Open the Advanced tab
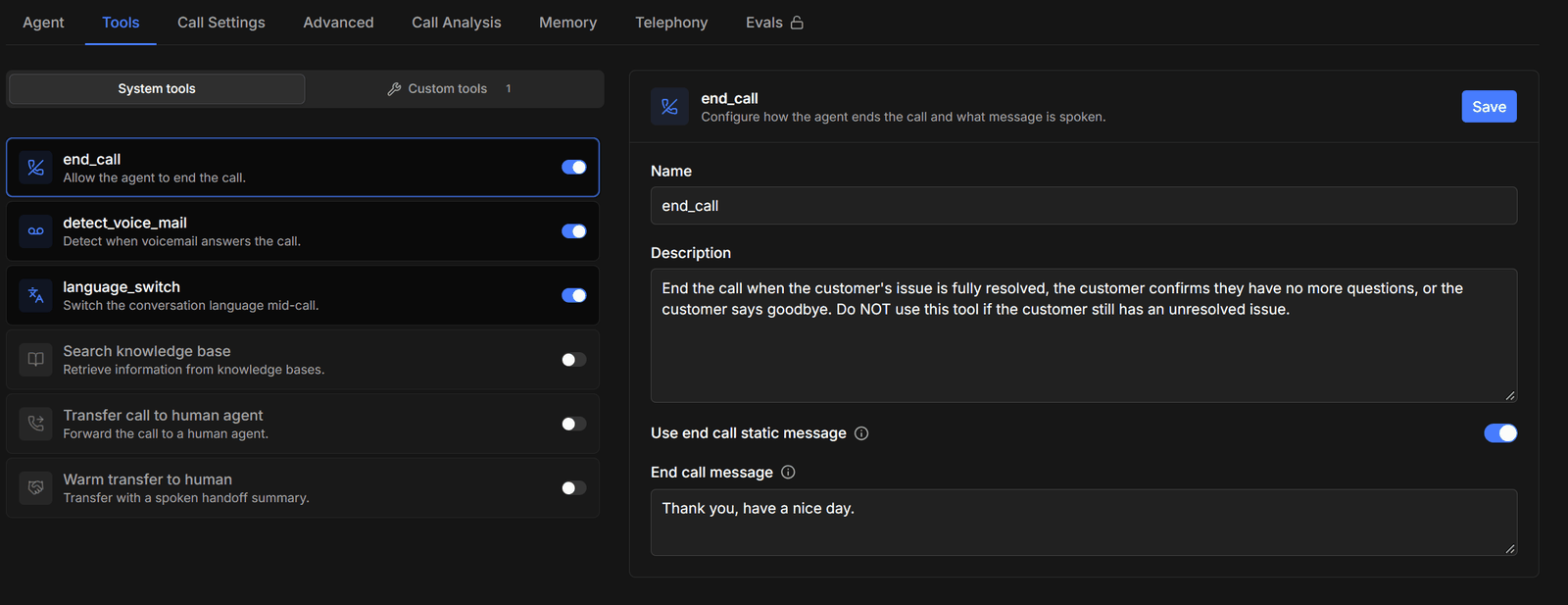The image size is (1568, 605). 338,23
